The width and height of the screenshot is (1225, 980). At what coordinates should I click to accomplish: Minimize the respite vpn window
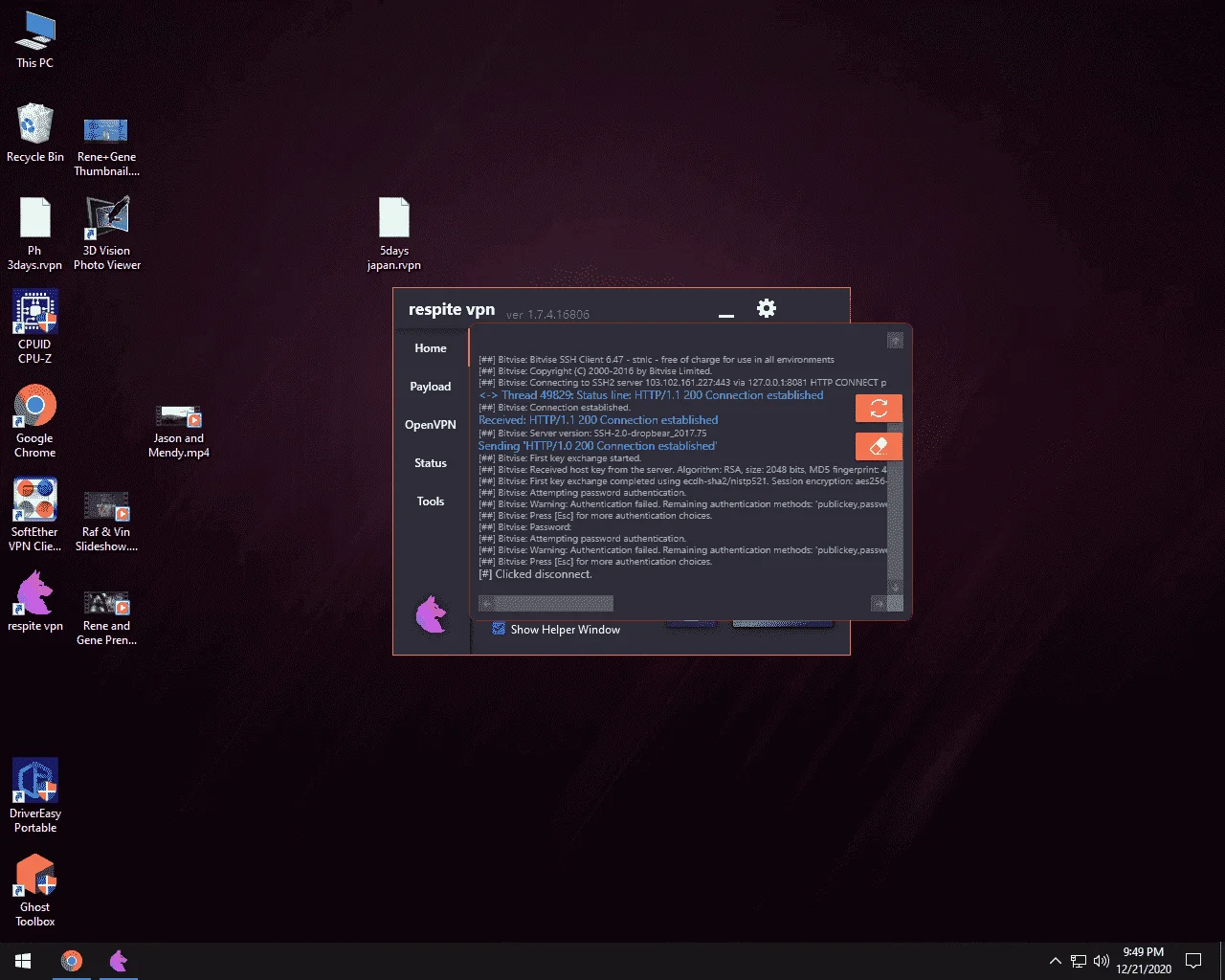tap(726, 315)
